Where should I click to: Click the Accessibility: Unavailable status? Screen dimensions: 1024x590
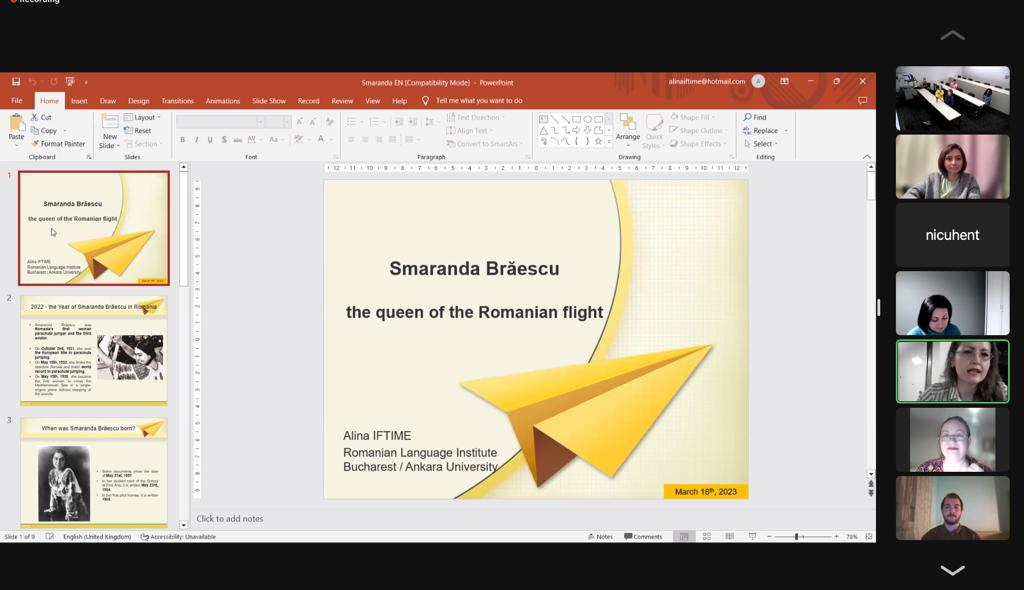(178, 537)
